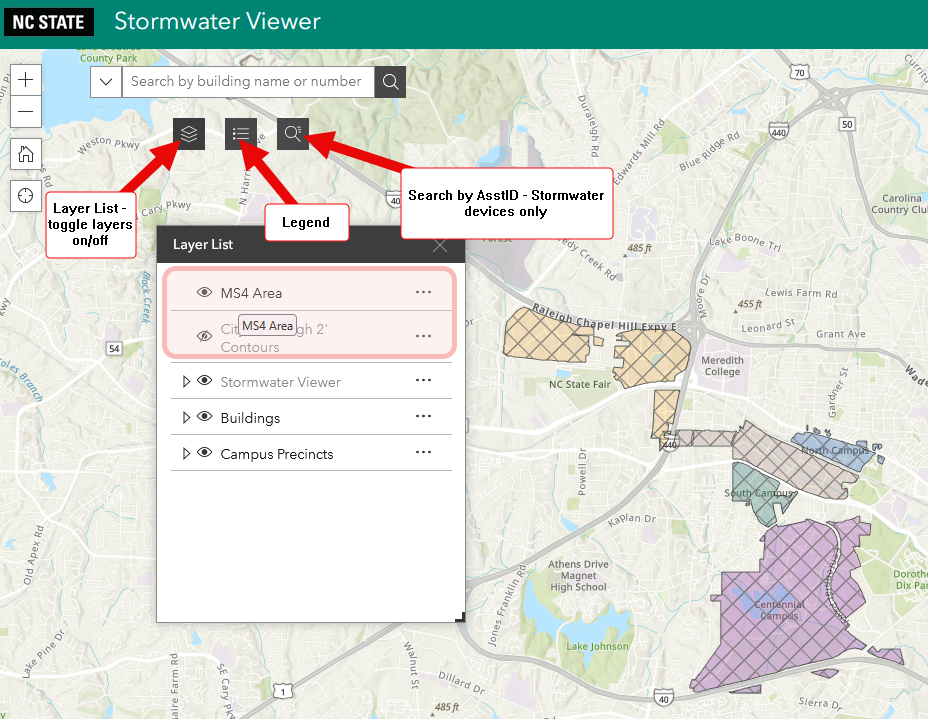Image resolution: width=928 pixels, height=719 pixels.
Task: Click the Lake Johnson map label
Action: [597, 646]
